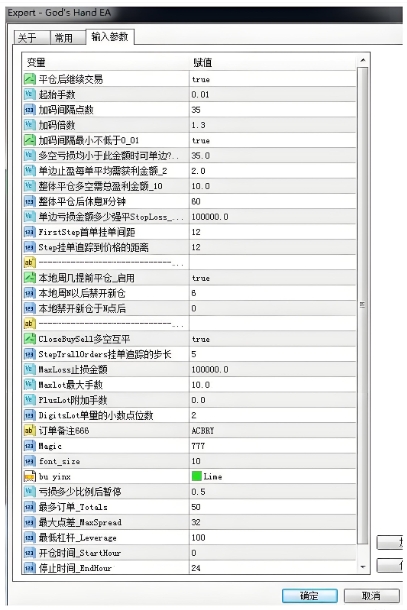Select icon of StepTrallOrders挂单追踪的步长 row

coord(30,354)
